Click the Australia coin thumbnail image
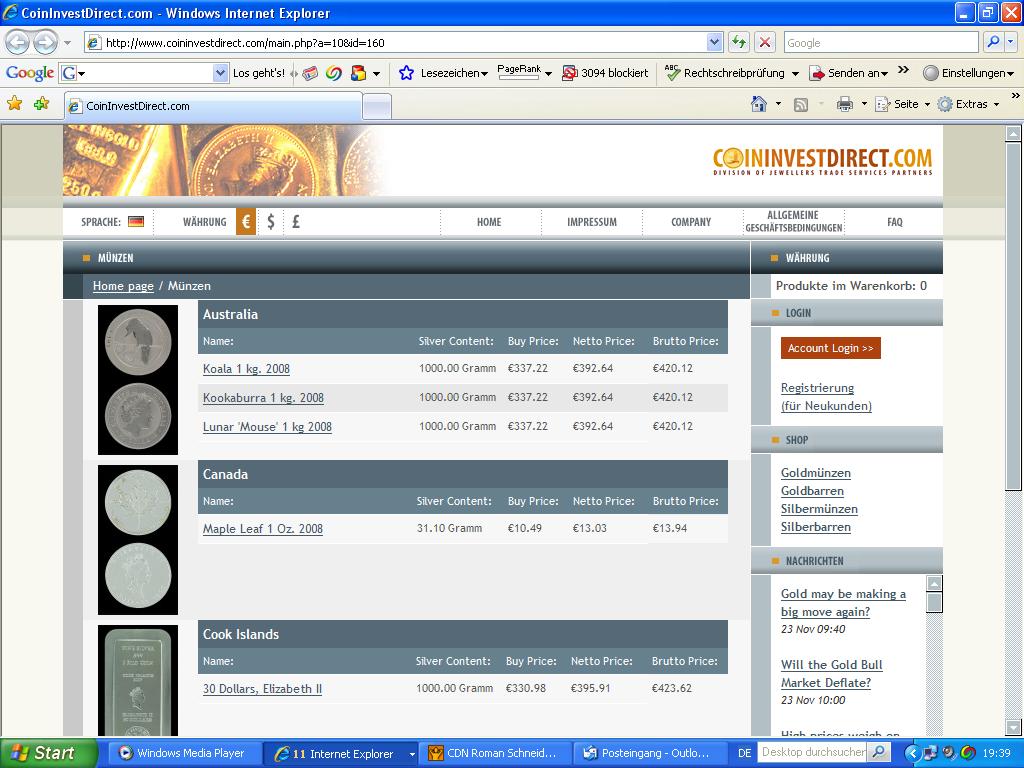 (138, 379)
